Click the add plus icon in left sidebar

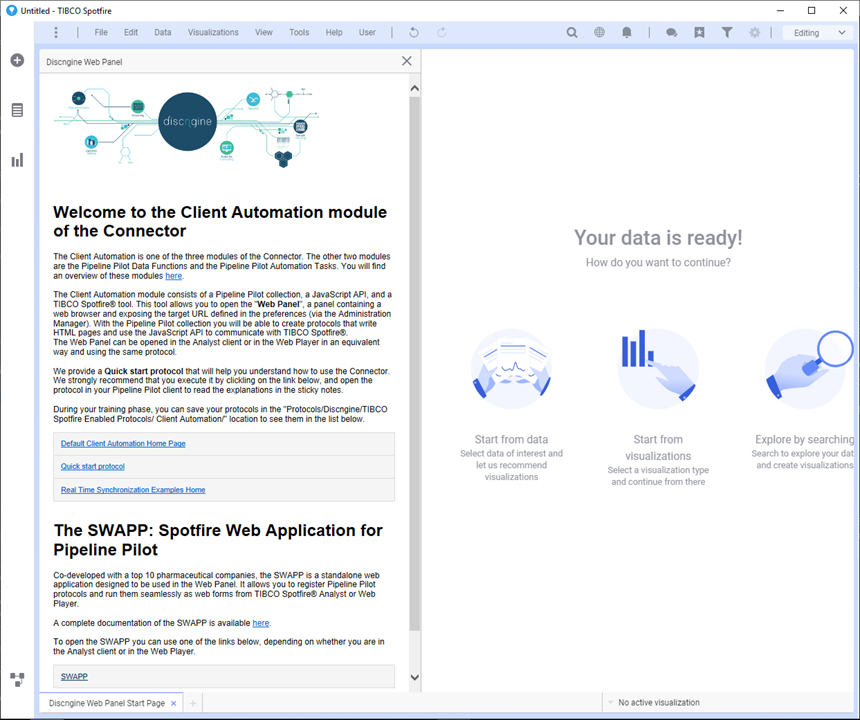(17, 60)
